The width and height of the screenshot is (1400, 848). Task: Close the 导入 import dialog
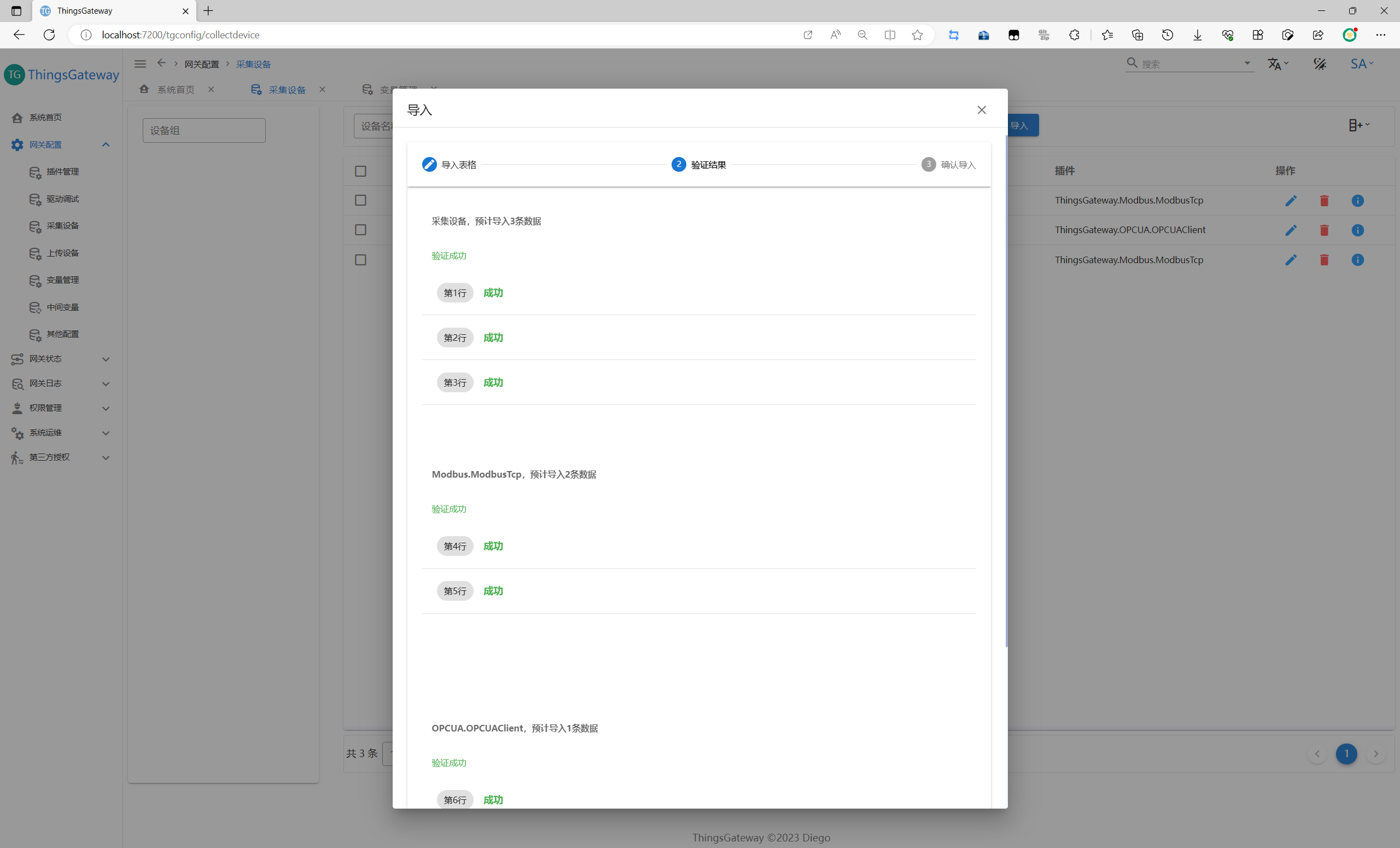981,110
